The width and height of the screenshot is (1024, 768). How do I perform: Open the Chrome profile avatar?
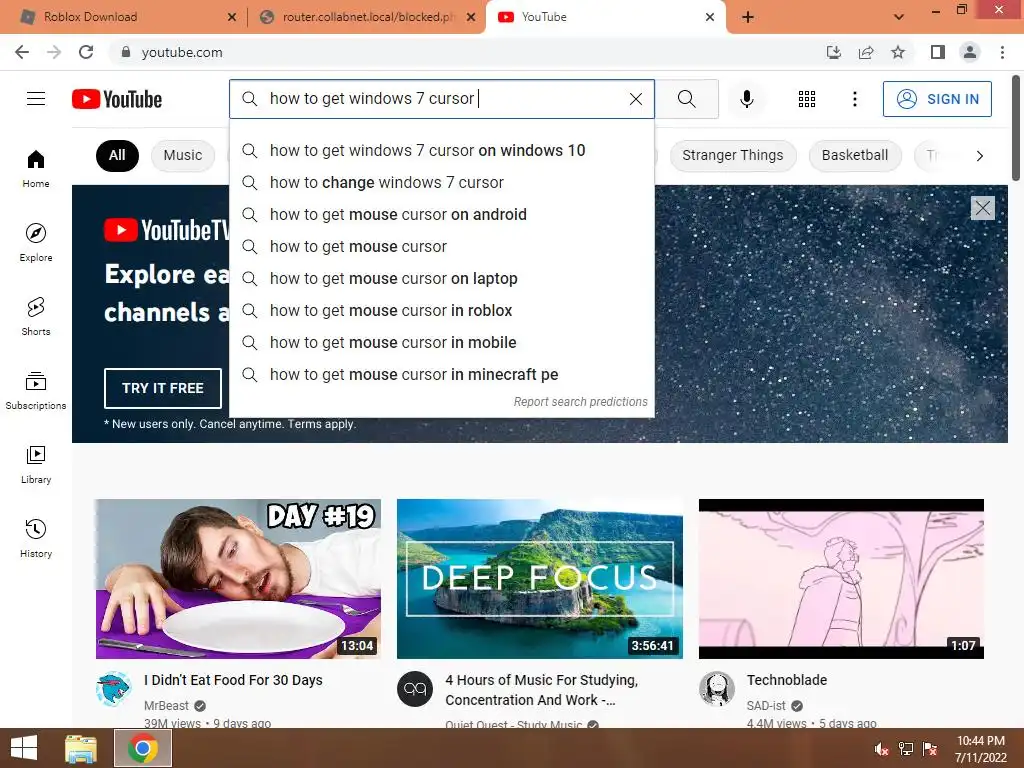click(x=970, y=52)
